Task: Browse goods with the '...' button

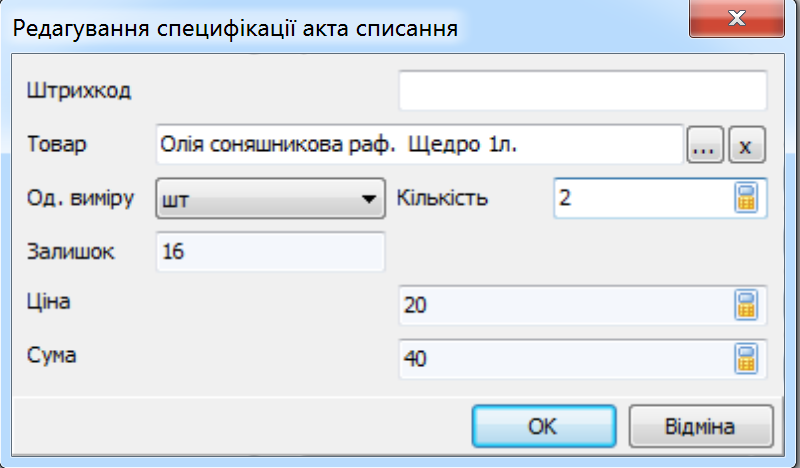Action: pyautogui.click(x=705, y=145)
